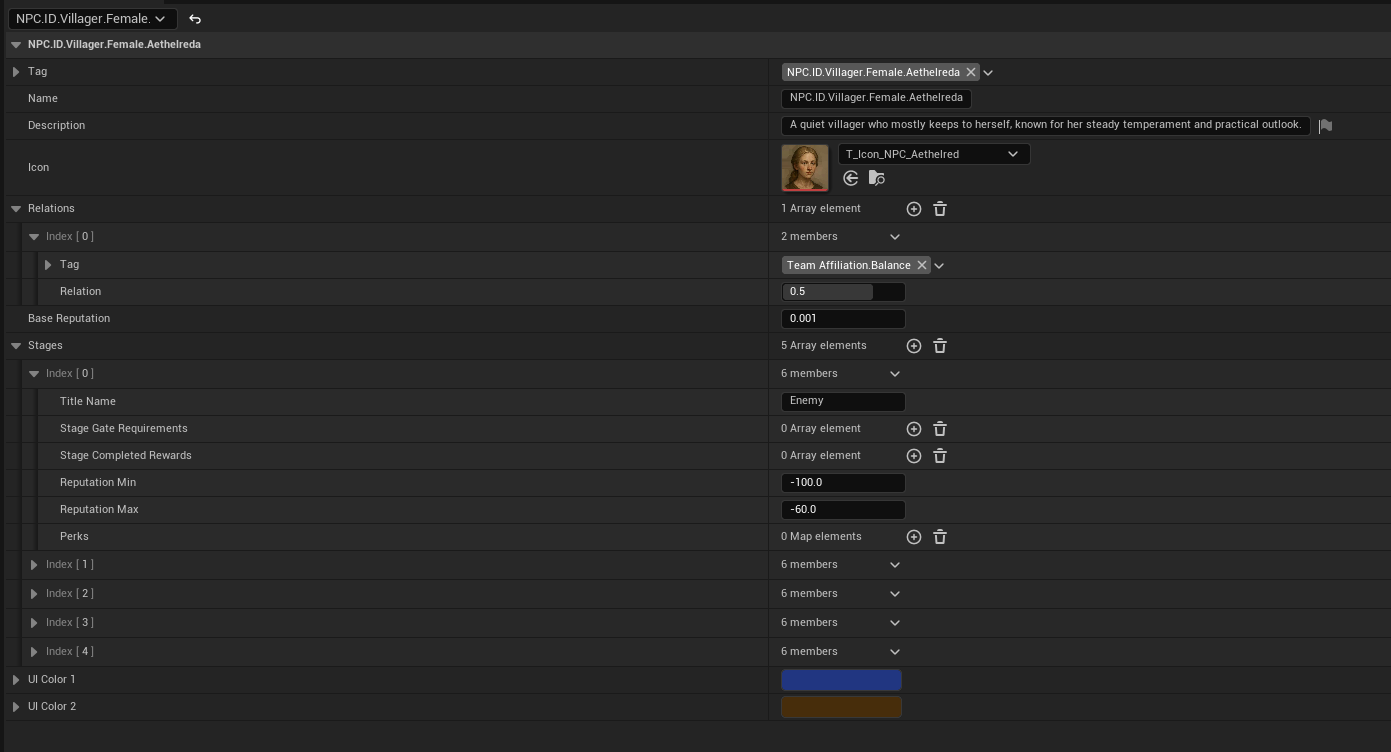Screen dimensions: 1391x752
Task: Use selected asset arrow for Icon
Action: coord(851,178)
